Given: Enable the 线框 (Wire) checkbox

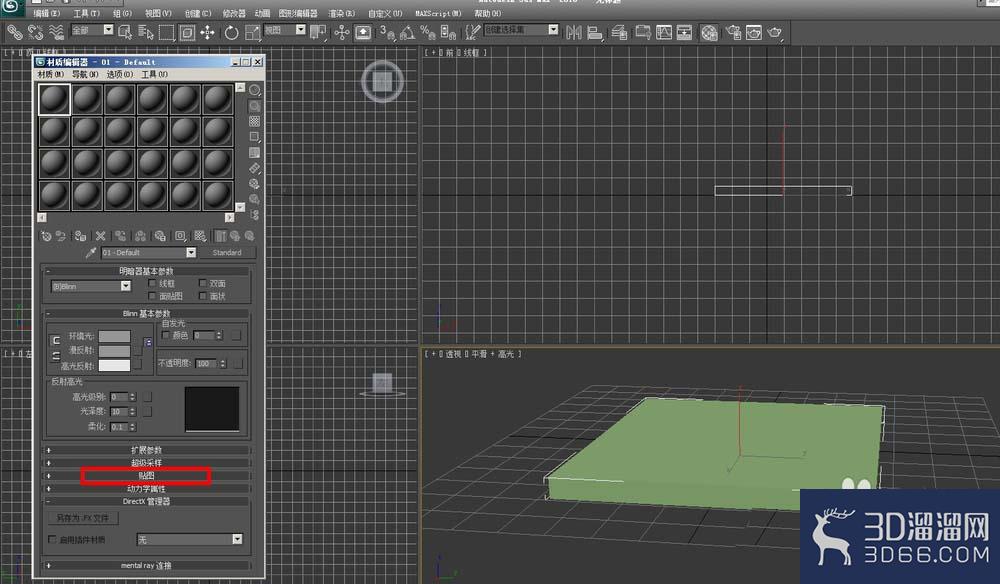Looking at the screenshot, I should pyautogui.click(x=152, y=283).
